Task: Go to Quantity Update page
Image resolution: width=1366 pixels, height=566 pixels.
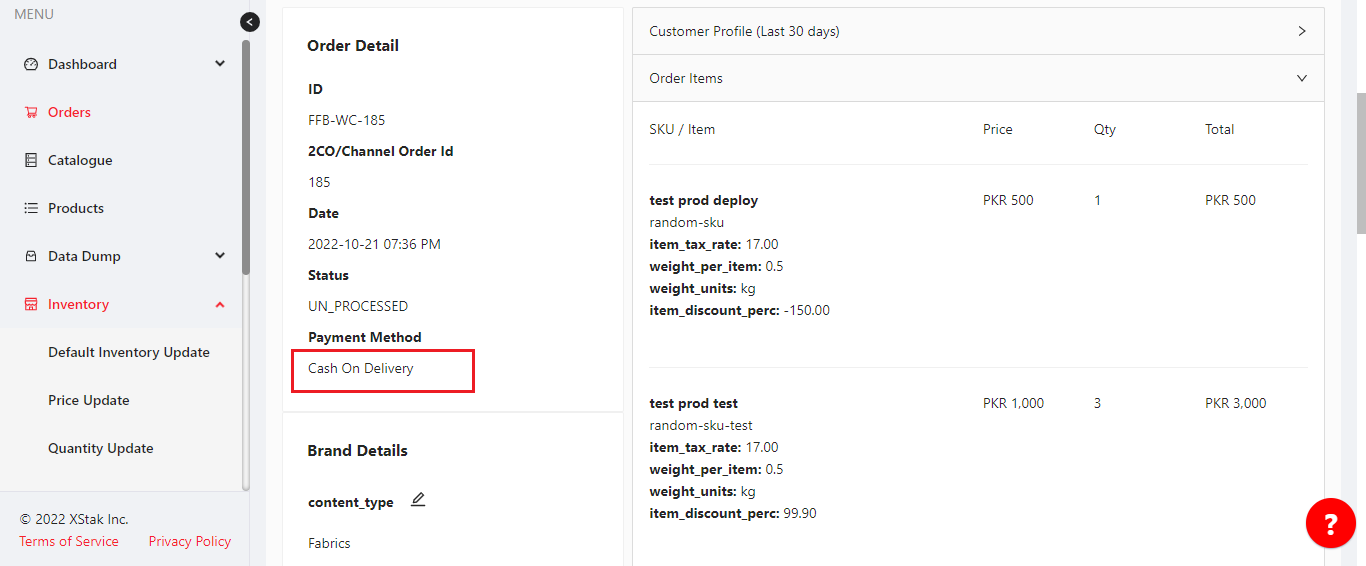Action: click(x=101, y=448)
